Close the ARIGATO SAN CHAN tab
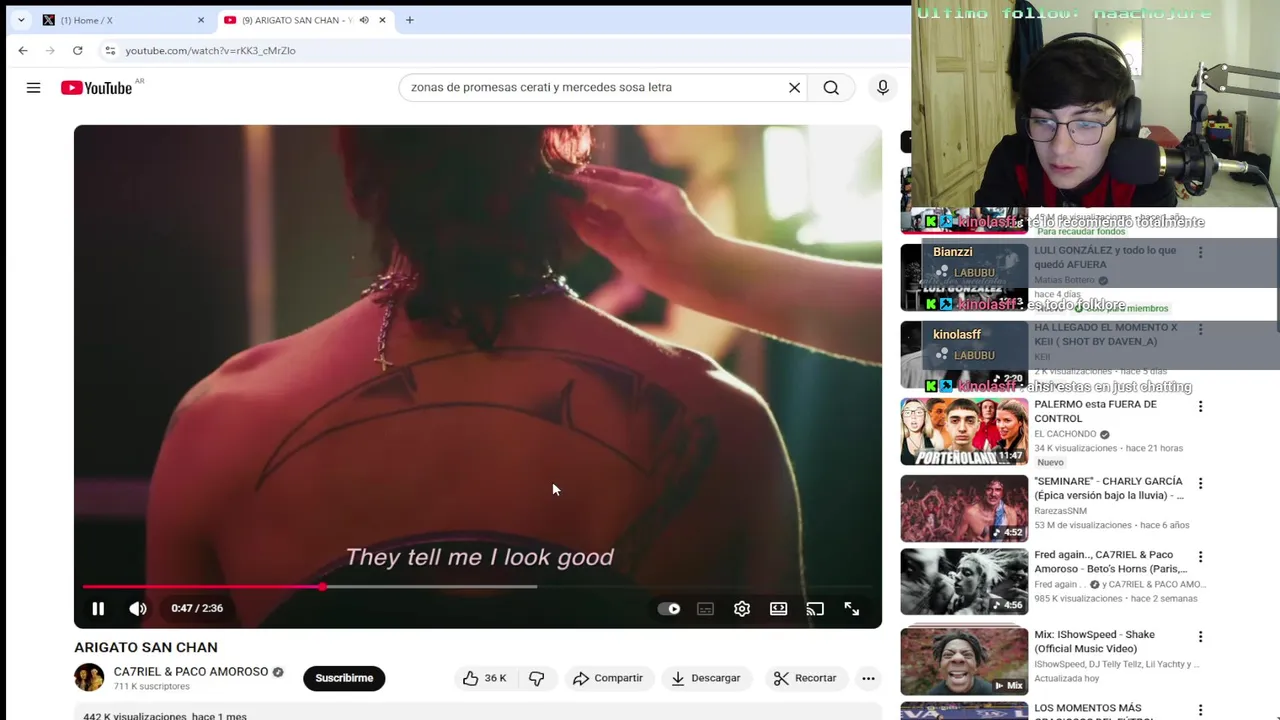This screenshot has height=720, width=1280. (x=382, y=20)
